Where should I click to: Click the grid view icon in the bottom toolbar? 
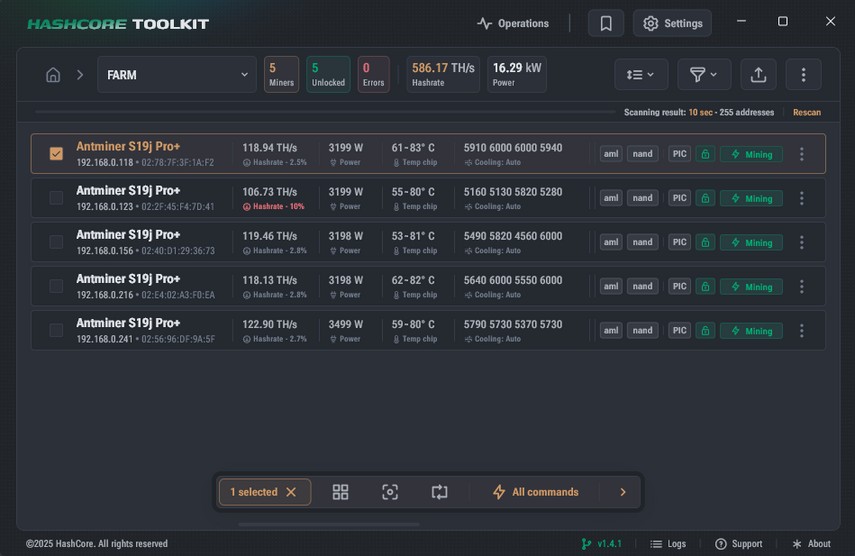[x=340, y=492]
